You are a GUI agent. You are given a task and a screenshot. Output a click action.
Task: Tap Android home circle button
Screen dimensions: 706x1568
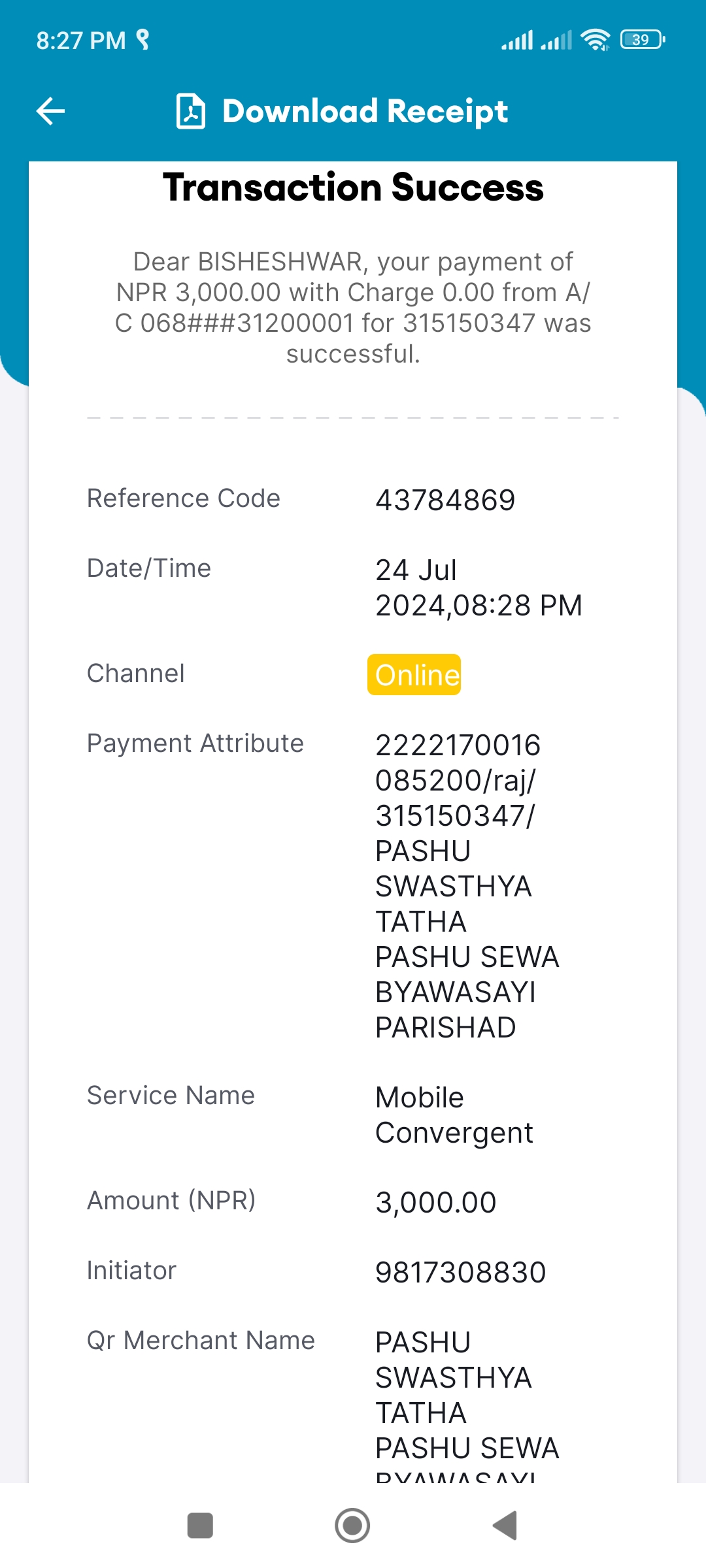[x=352, y=1526]
